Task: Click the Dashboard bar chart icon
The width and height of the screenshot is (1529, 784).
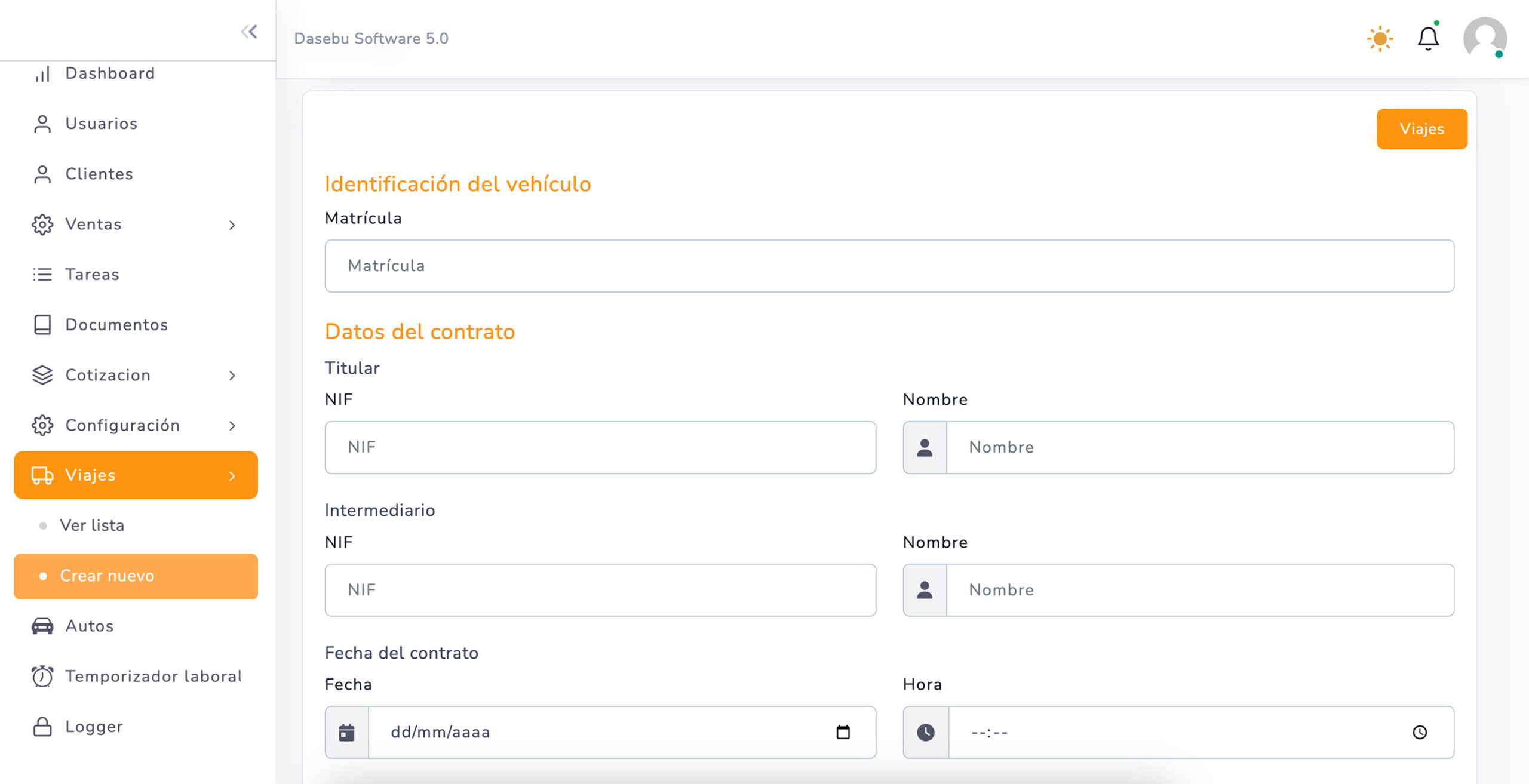Action: (42, 74)
